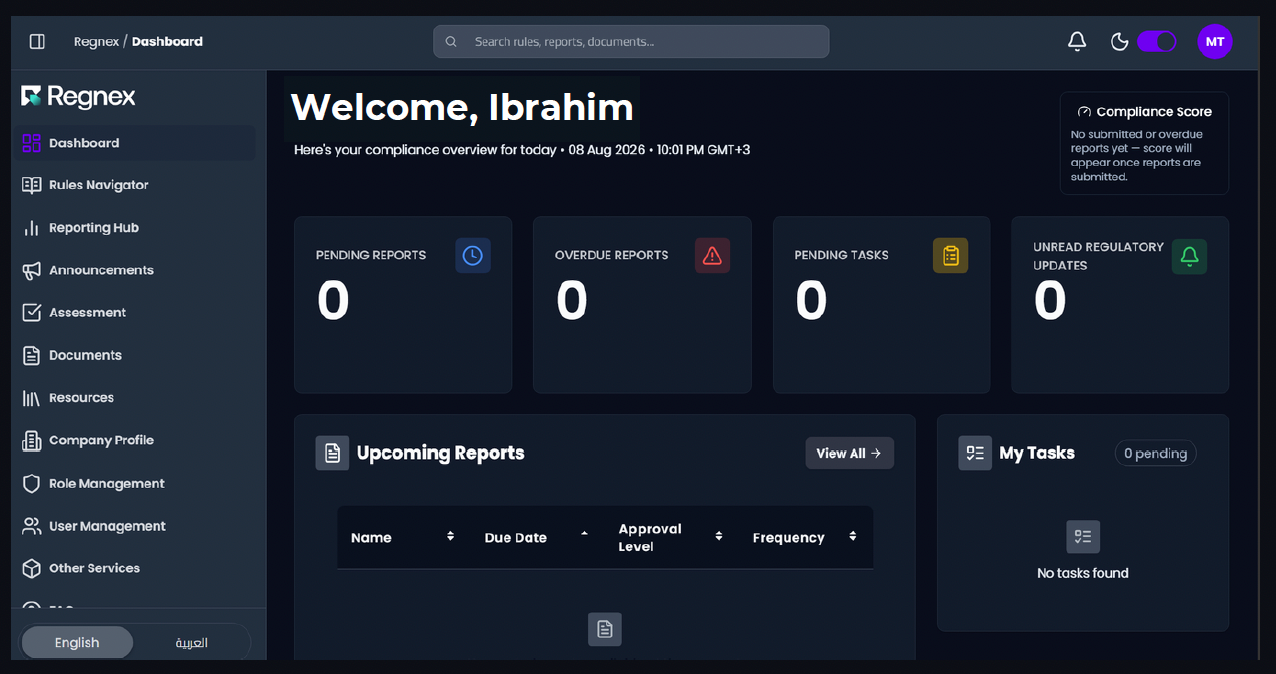
Task: Focus the search rules and reports field
Action: point(631,42)
